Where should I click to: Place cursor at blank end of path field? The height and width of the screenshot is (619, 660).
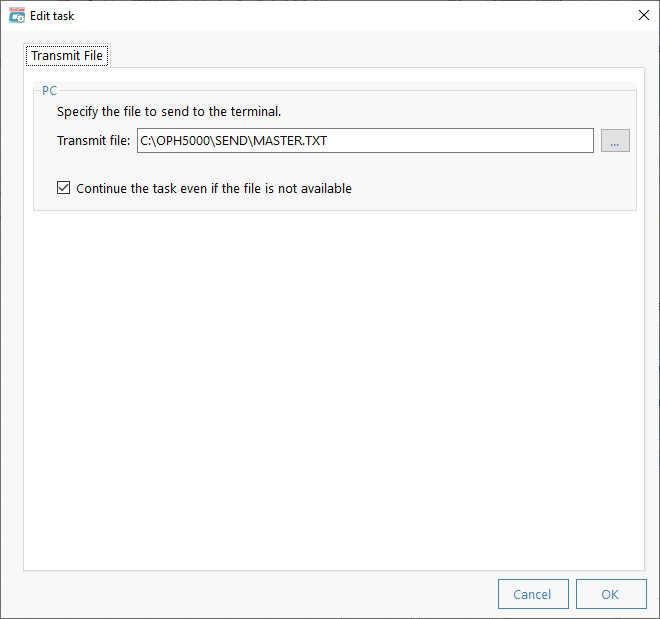(459, 141)
